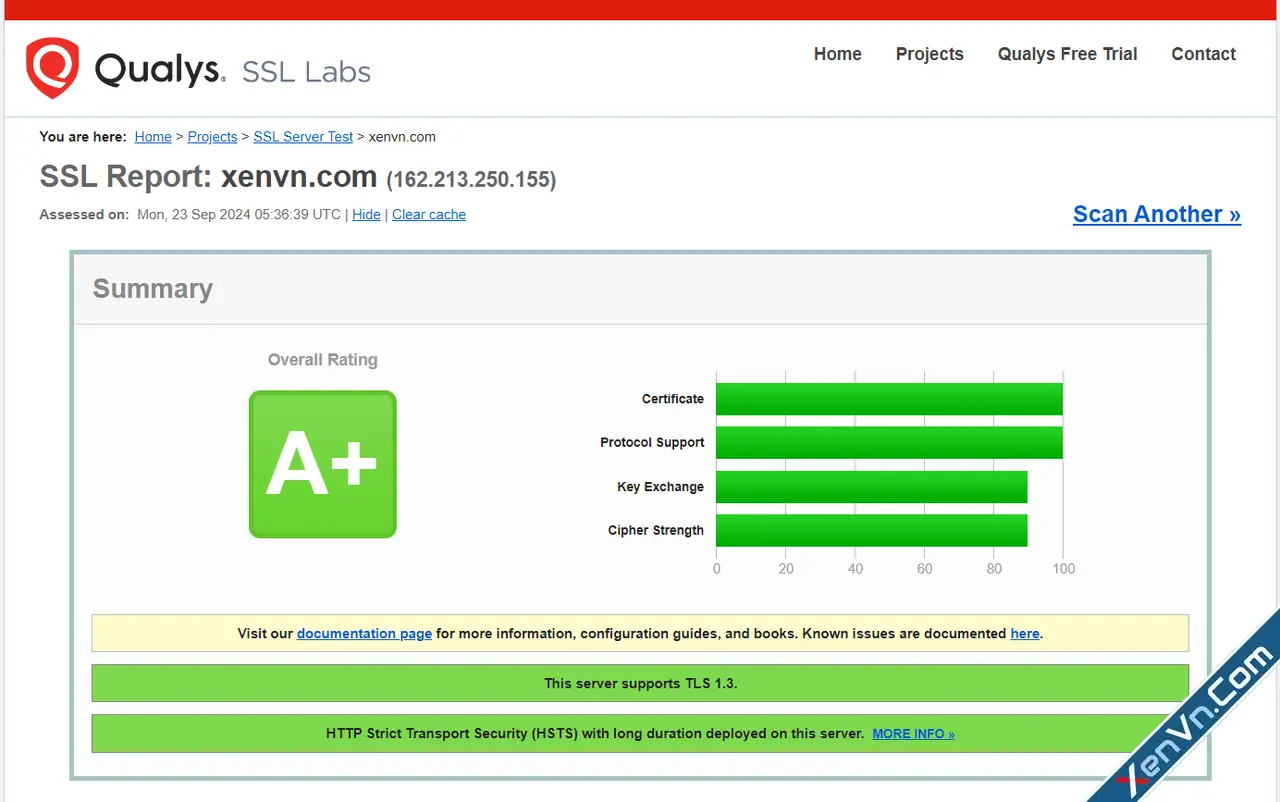Click the Summary section heading

[153, 289]
